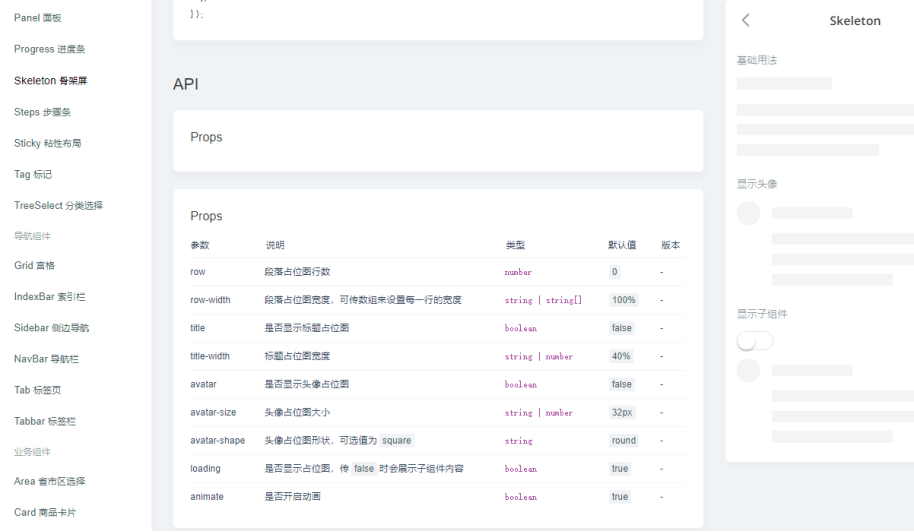914x532 pixels.
Task: Select Skeleton 骨架屏 in sidebar
Action: [x=51, y=80]
